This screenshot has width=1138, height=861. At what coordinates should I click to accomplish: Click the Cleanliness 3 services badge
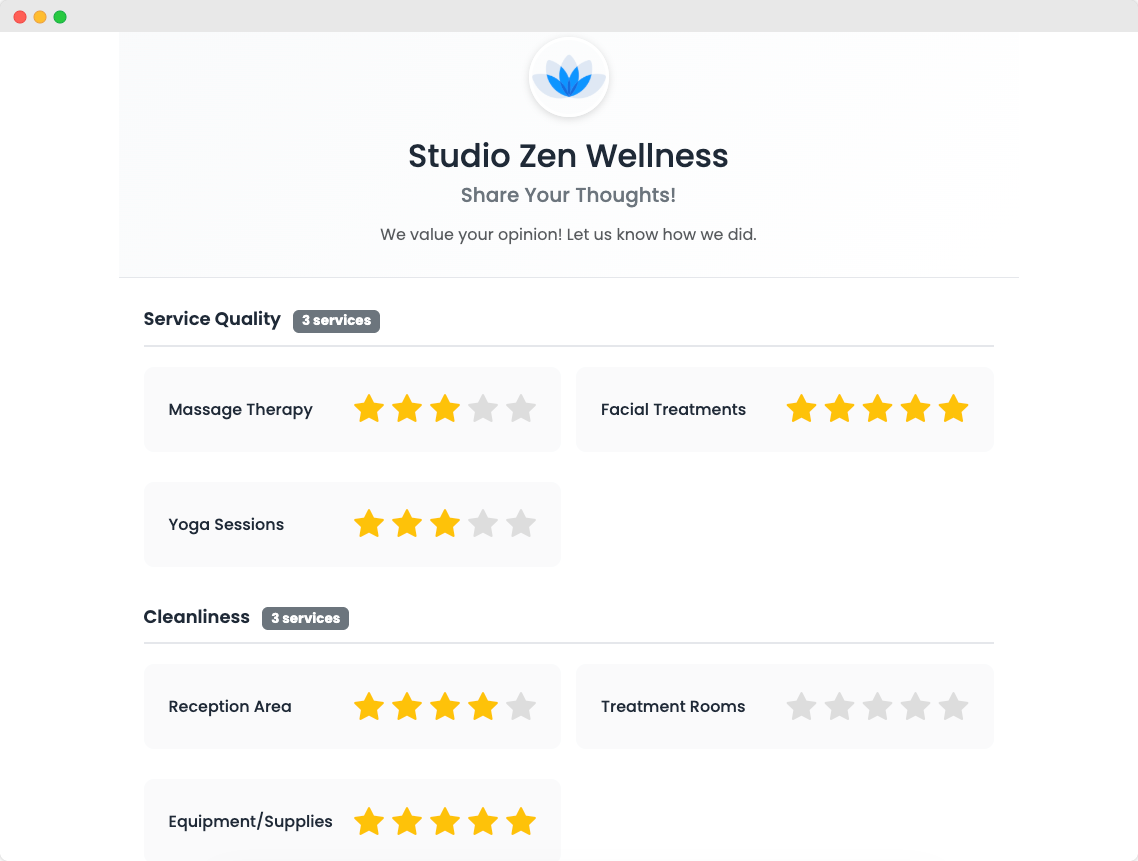[305, 619]
